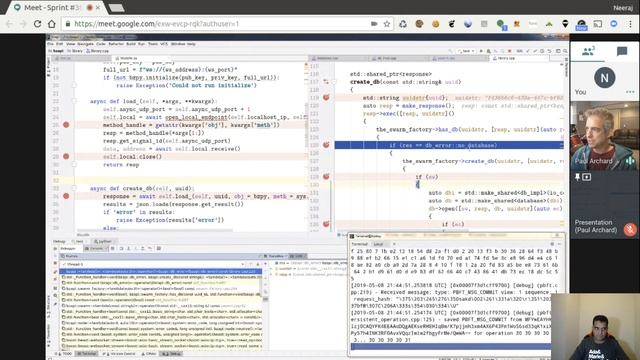640x360 pixels.
Task: Toggle breakpoint at line 135 if (ec)
Action: tap(326, 224)
